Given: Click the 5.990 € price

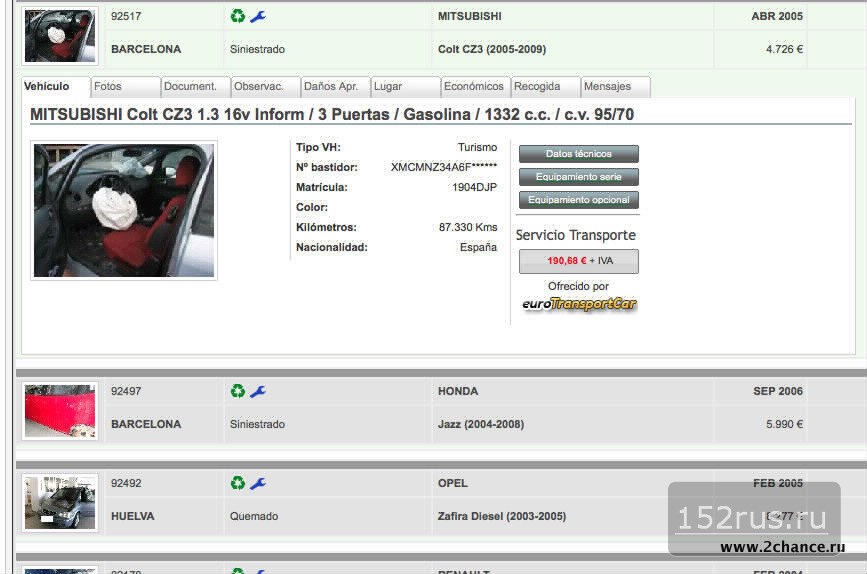Looking at the screenshot, I should point(784,424).
